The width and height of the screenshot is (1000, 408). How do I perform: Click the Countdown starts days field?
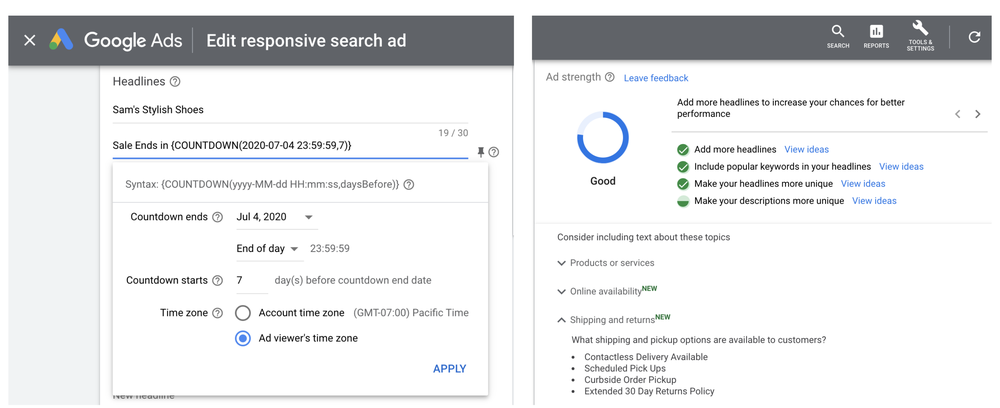252,280
